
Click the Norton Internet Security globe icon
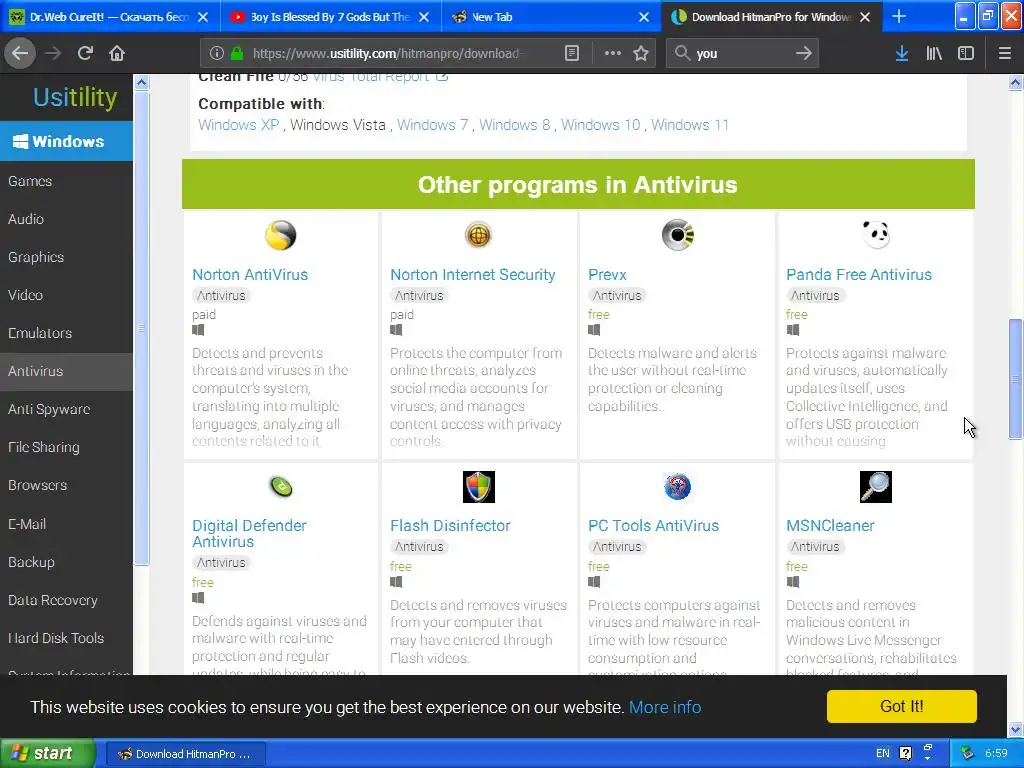point(478,235)
